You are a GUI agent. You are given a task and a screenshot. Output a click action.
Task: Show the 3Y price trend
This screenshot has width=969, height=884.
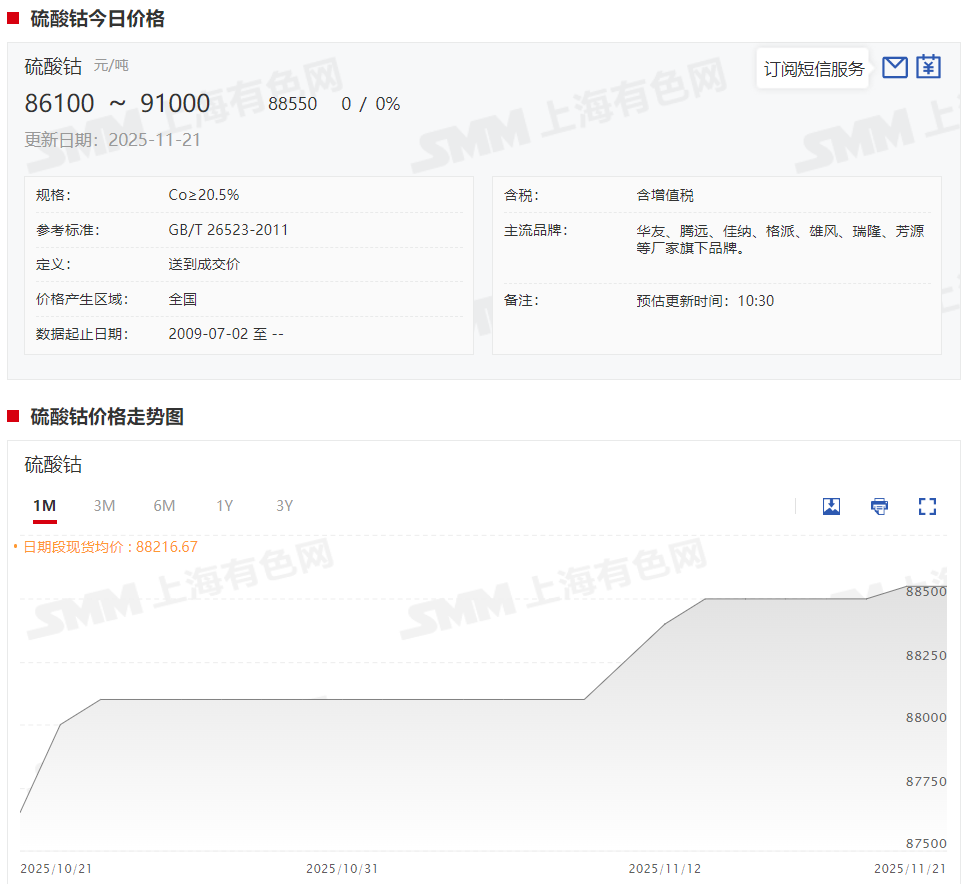[x=285, y=506]
